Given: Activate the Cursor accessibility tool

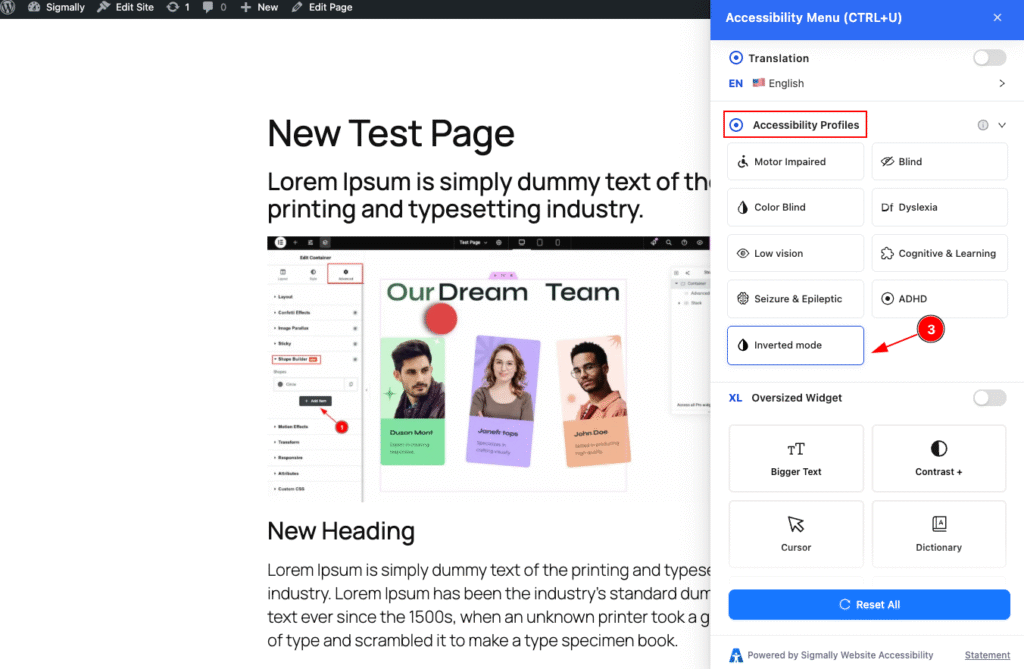Looking at the screenshot, I should pyautogui.click(x=796, y=533).
